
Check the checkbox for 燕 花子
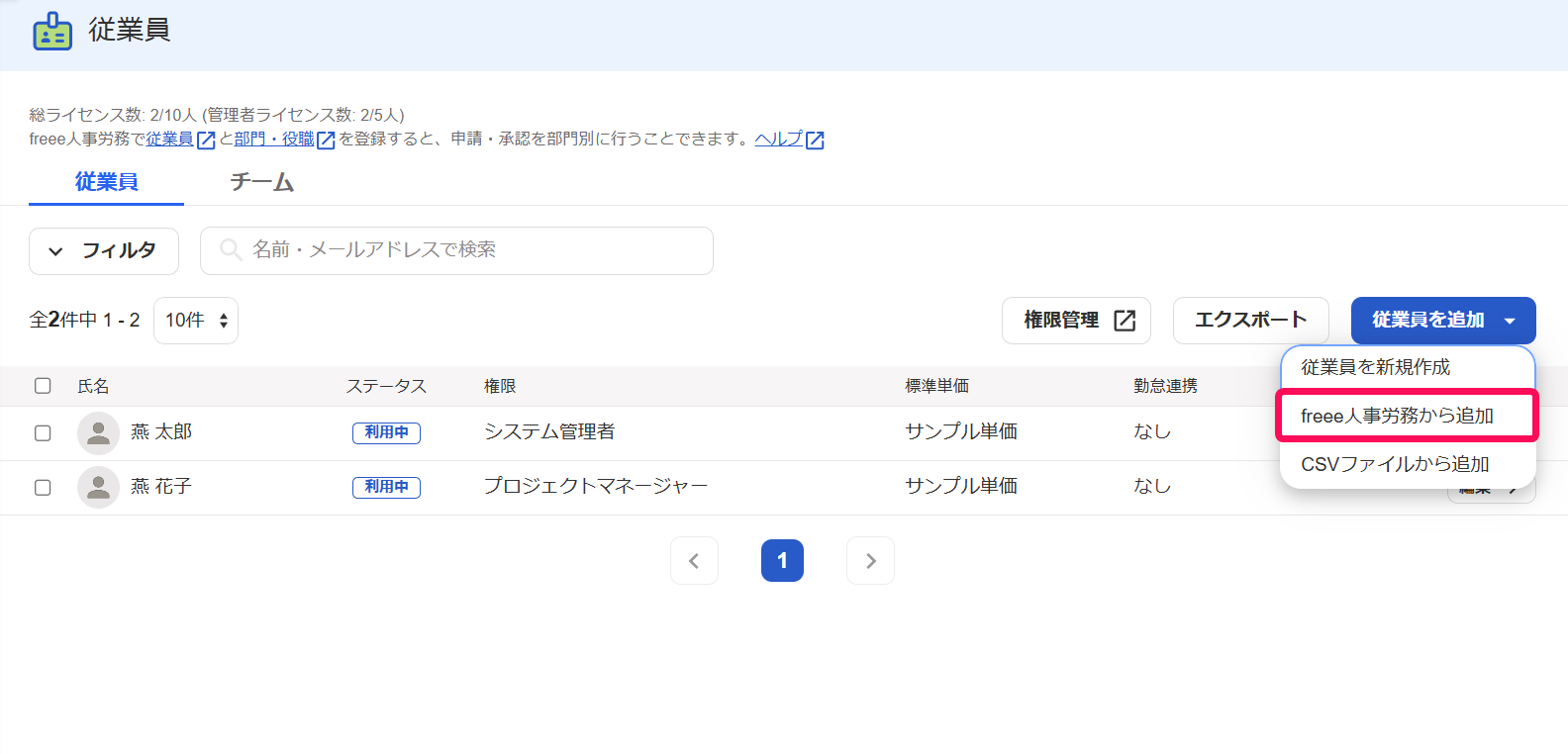click(43, 487)
